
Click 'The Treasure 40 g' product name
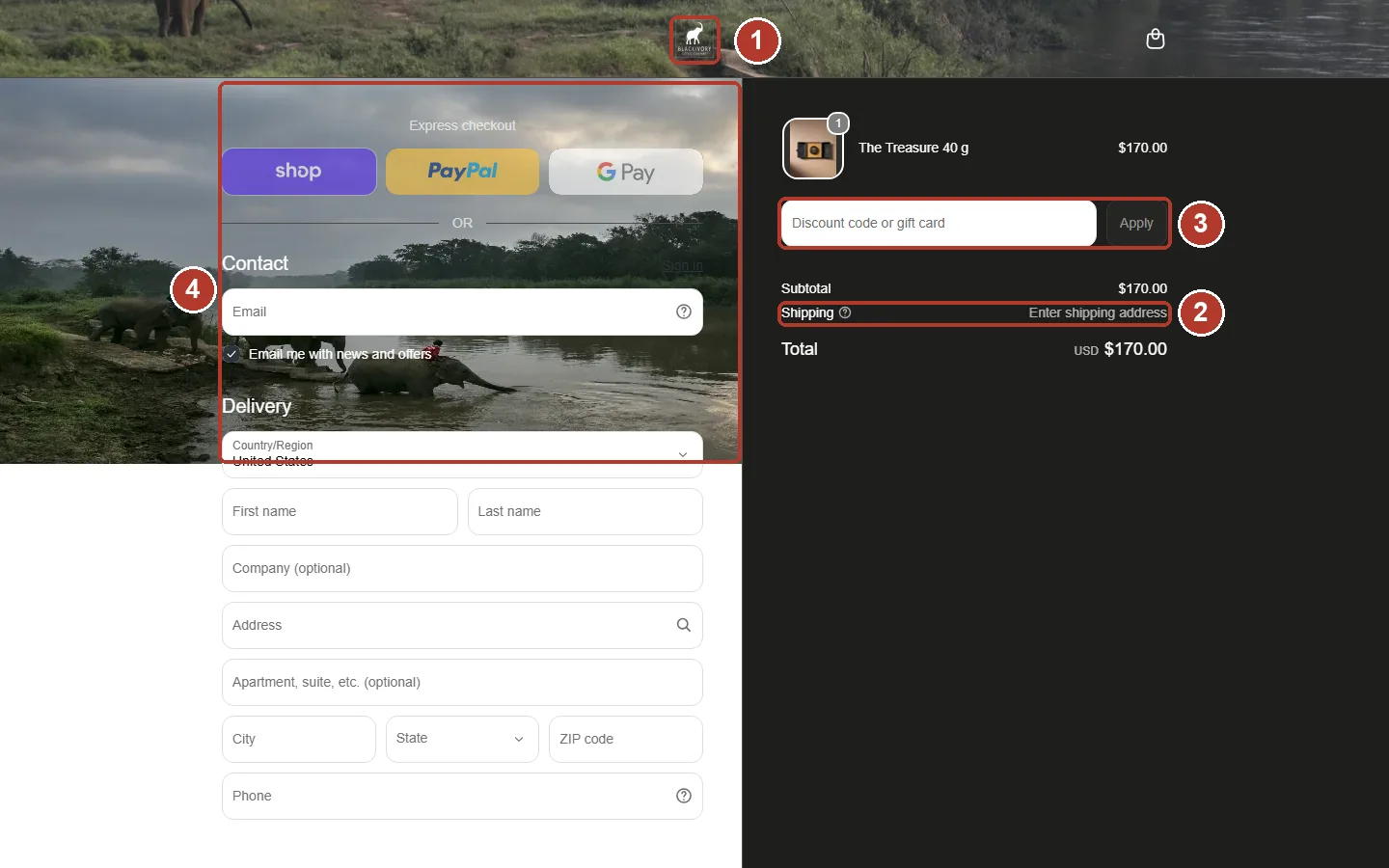[913, 148]
